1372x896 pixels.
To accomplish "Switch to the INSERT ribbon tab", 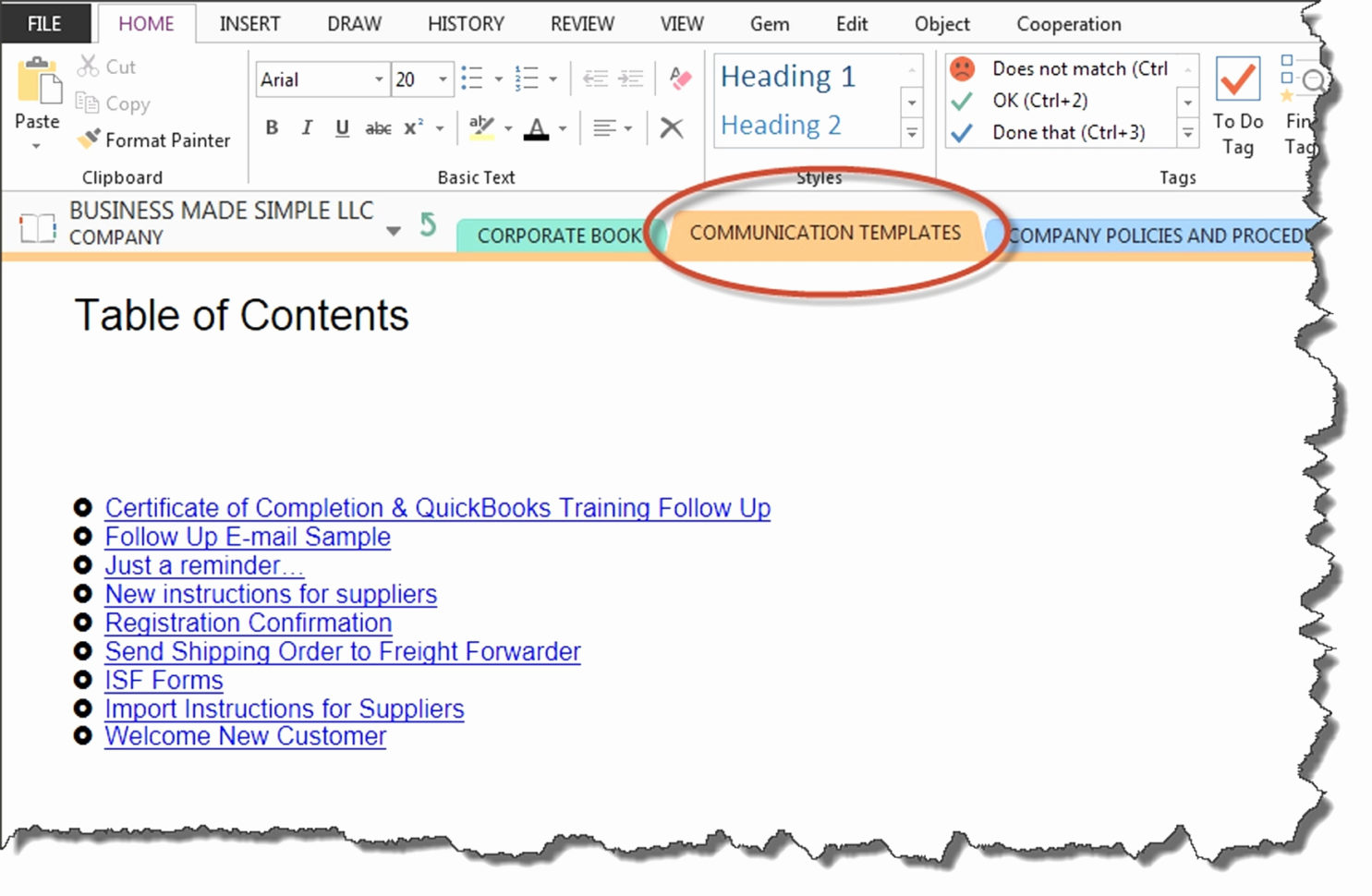I will [x=249, y=23].
